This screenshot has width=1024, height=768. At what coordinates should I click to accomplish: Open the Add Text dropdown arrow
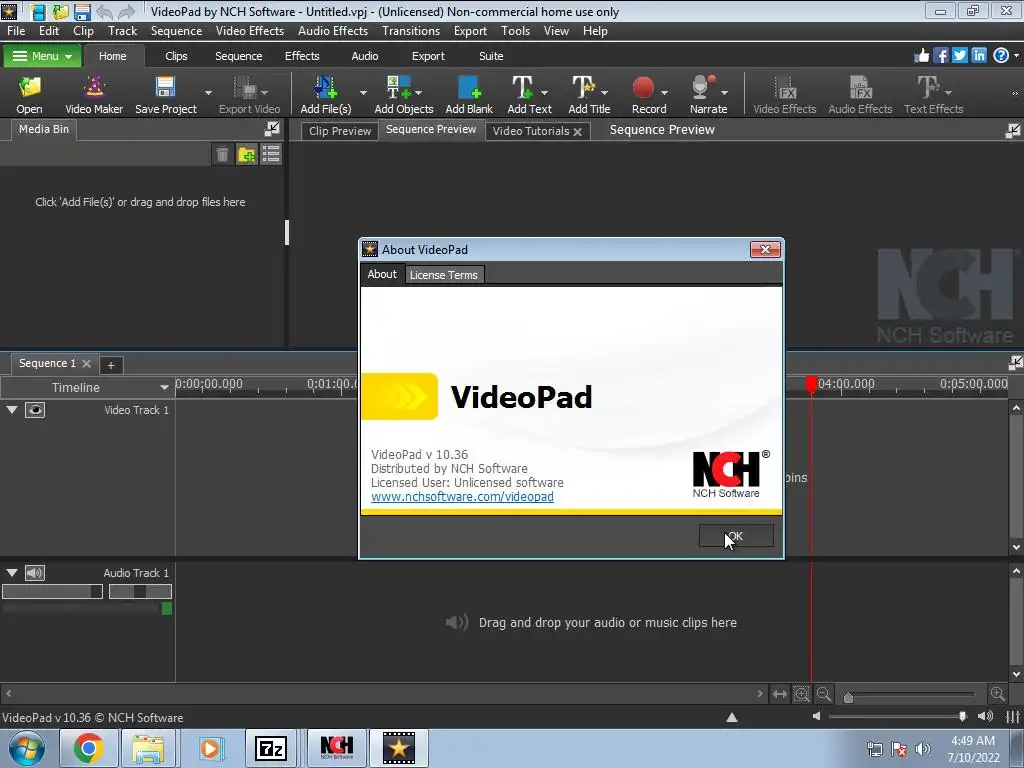(x=544, y=93)
